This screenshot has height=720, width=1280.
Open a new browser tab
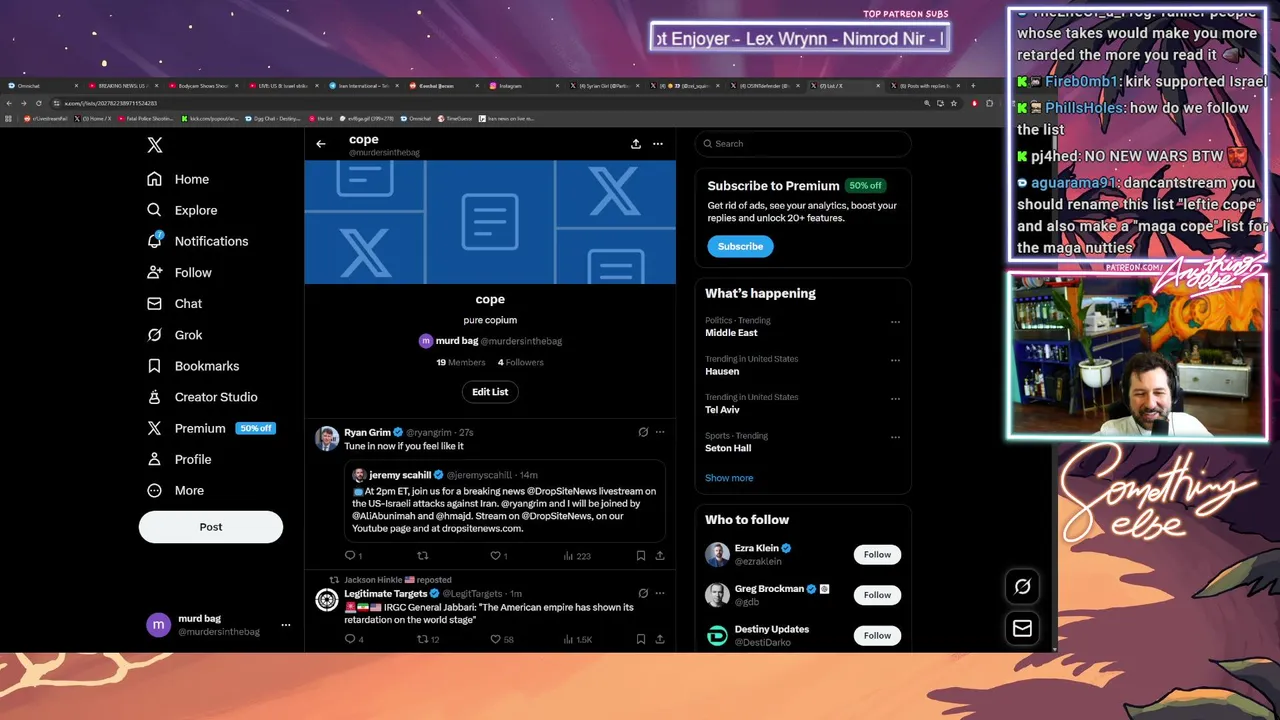point(972,86)
